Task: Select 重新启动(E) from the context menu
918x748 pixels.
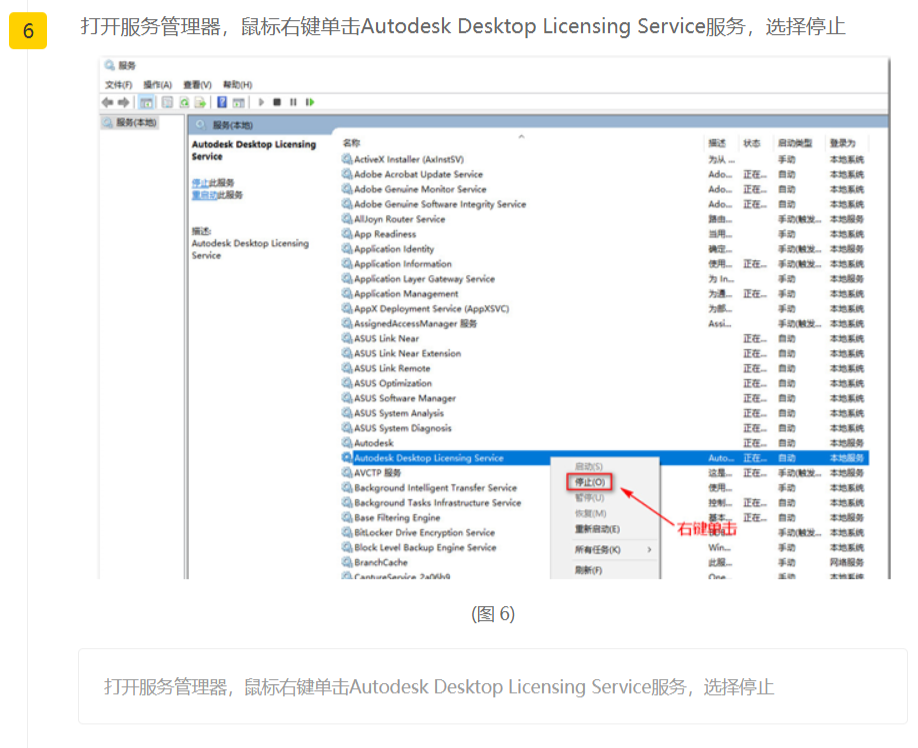Action: tap(597, 529)
